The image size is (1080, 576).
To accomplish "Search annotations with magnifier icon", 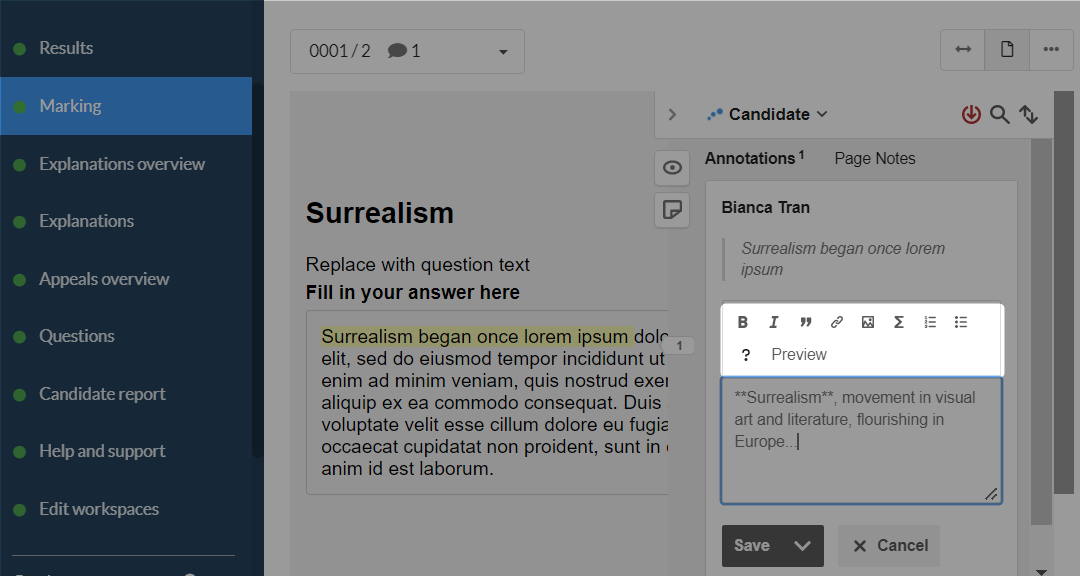I will tap(999, 114).
